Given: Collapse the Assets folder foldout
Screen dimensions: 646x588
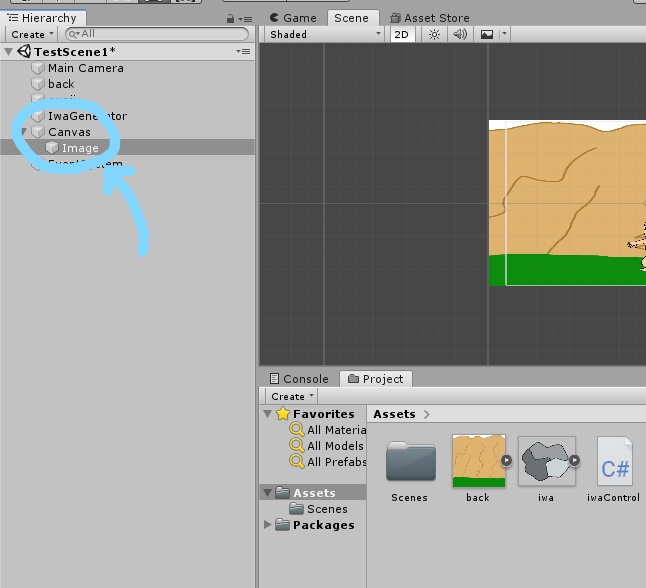Looking at the screenshot, I should 268,492.
